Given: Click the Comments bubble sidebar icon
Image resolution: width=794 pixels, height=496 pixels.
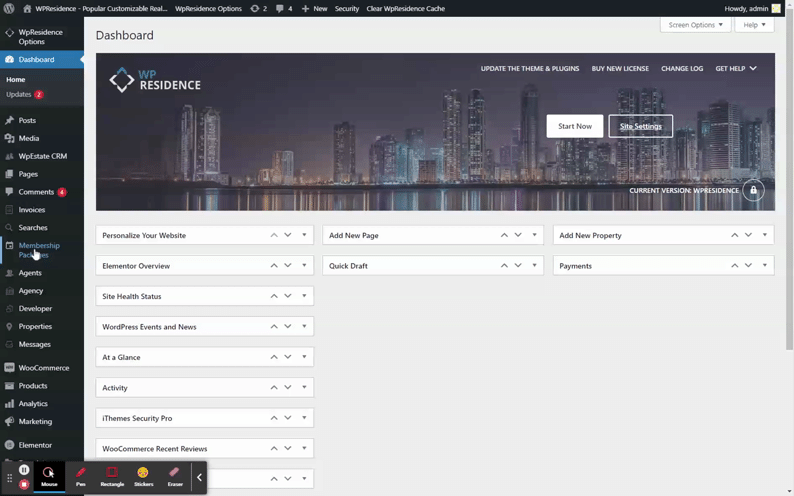Looking at the screenshot, I should (9, 192).
